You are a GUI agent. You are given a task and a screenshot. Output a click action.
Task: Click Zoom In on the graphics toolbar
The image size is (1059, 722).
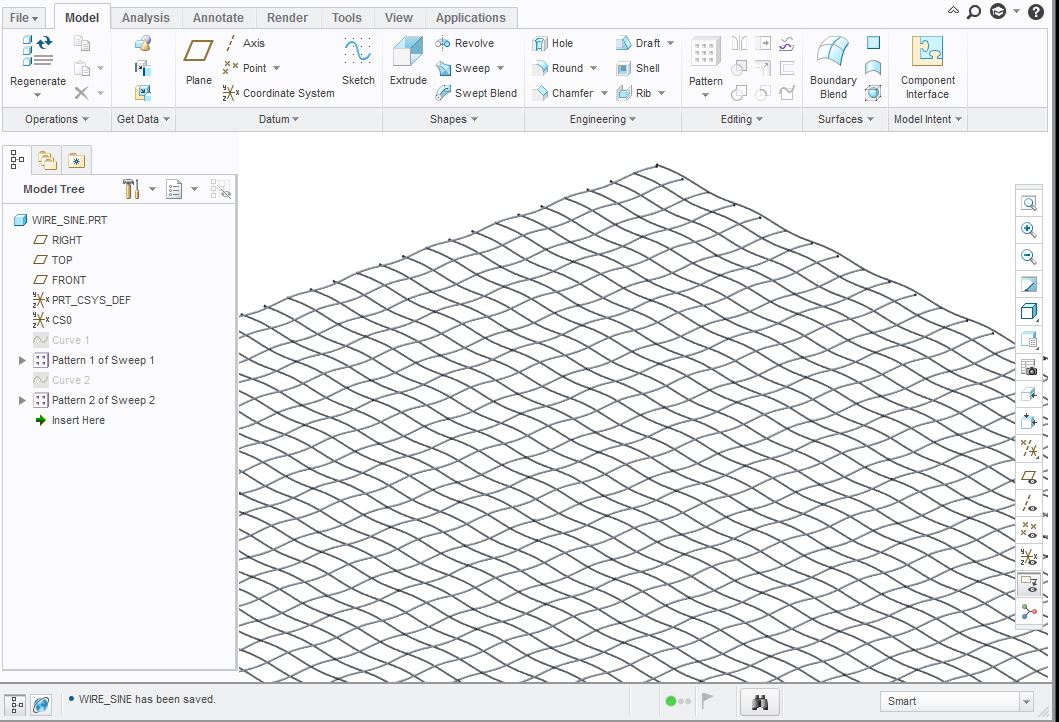(1028, 229)
